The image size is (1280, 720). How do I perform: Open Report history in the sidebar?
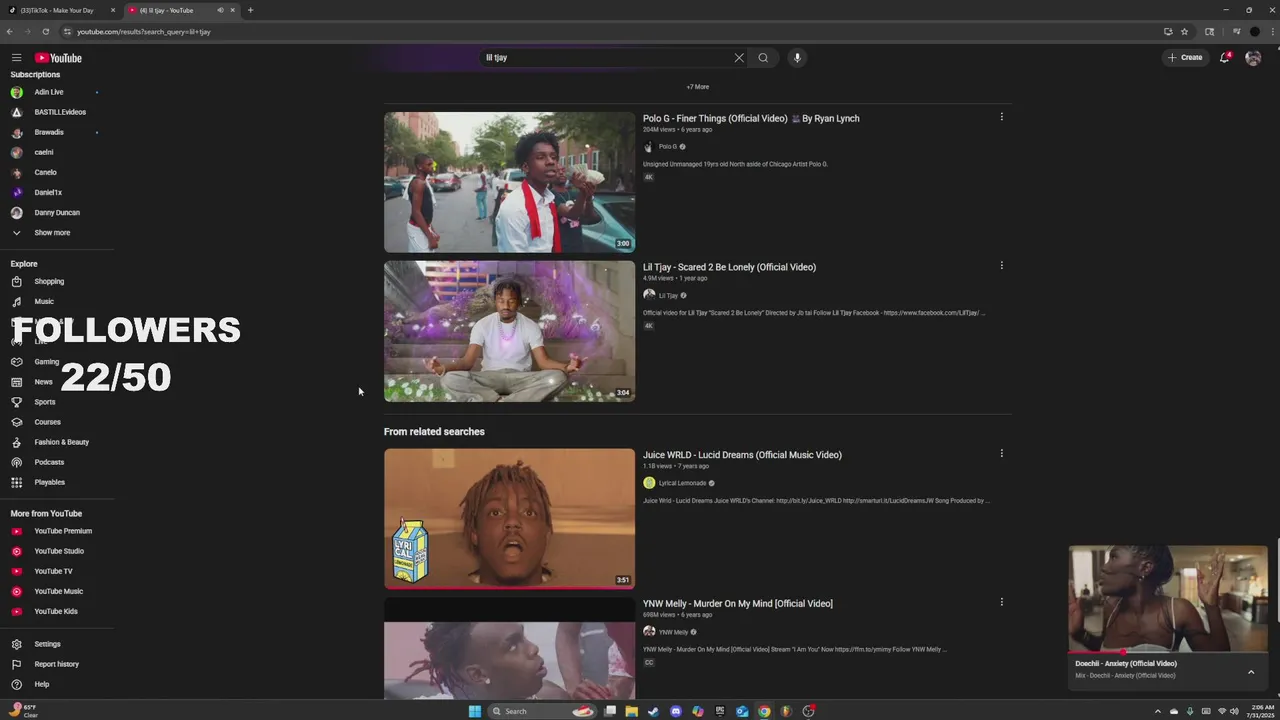[x=57, y=664]
